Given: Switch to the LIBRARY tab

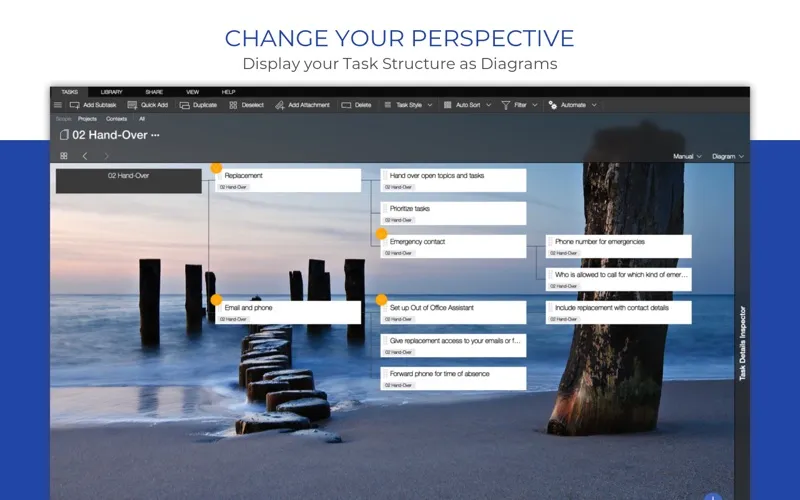Looking at the screenshot, I should point(111,92).
